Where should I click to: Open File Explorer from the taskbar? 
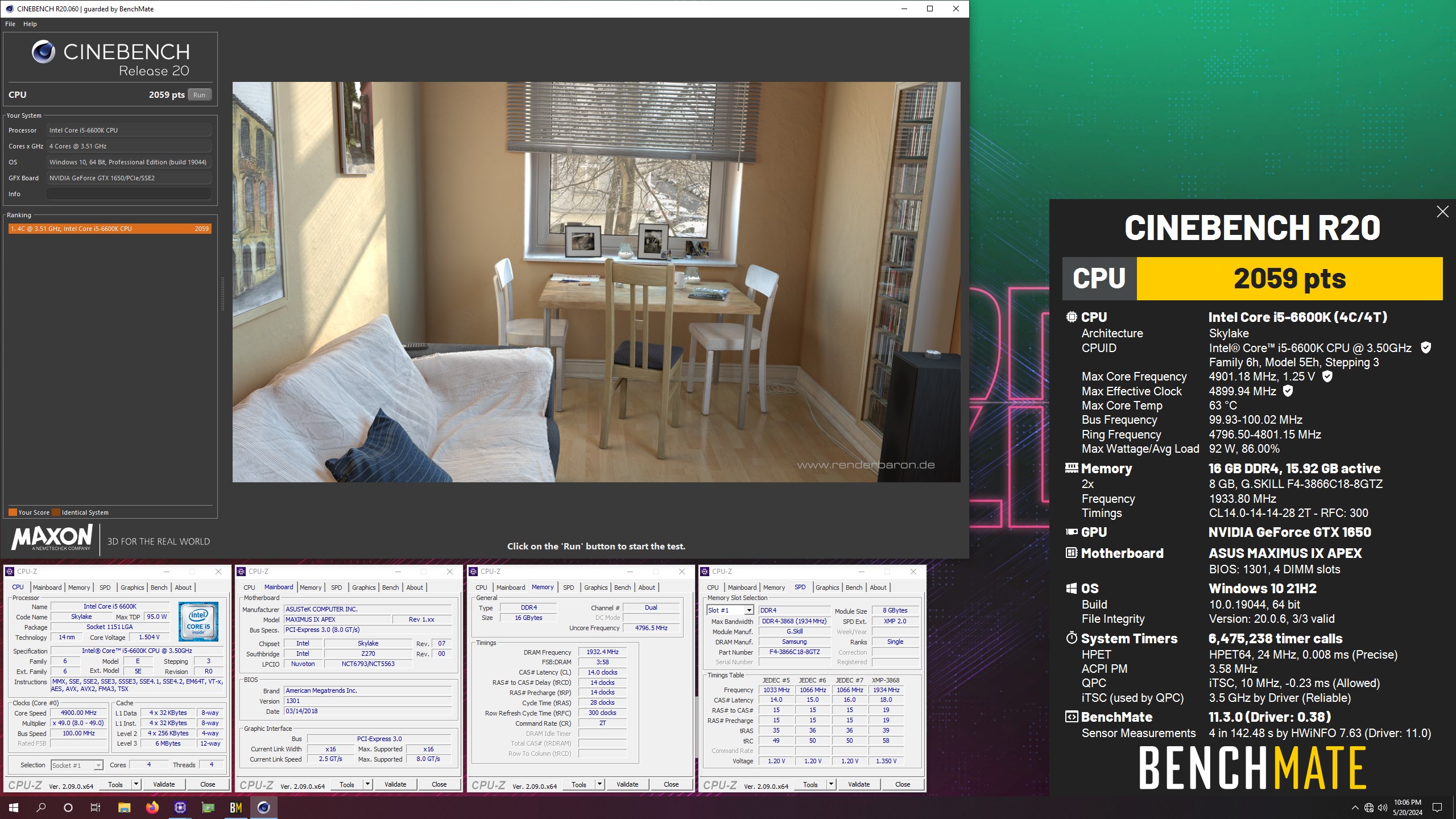(124, 807)
